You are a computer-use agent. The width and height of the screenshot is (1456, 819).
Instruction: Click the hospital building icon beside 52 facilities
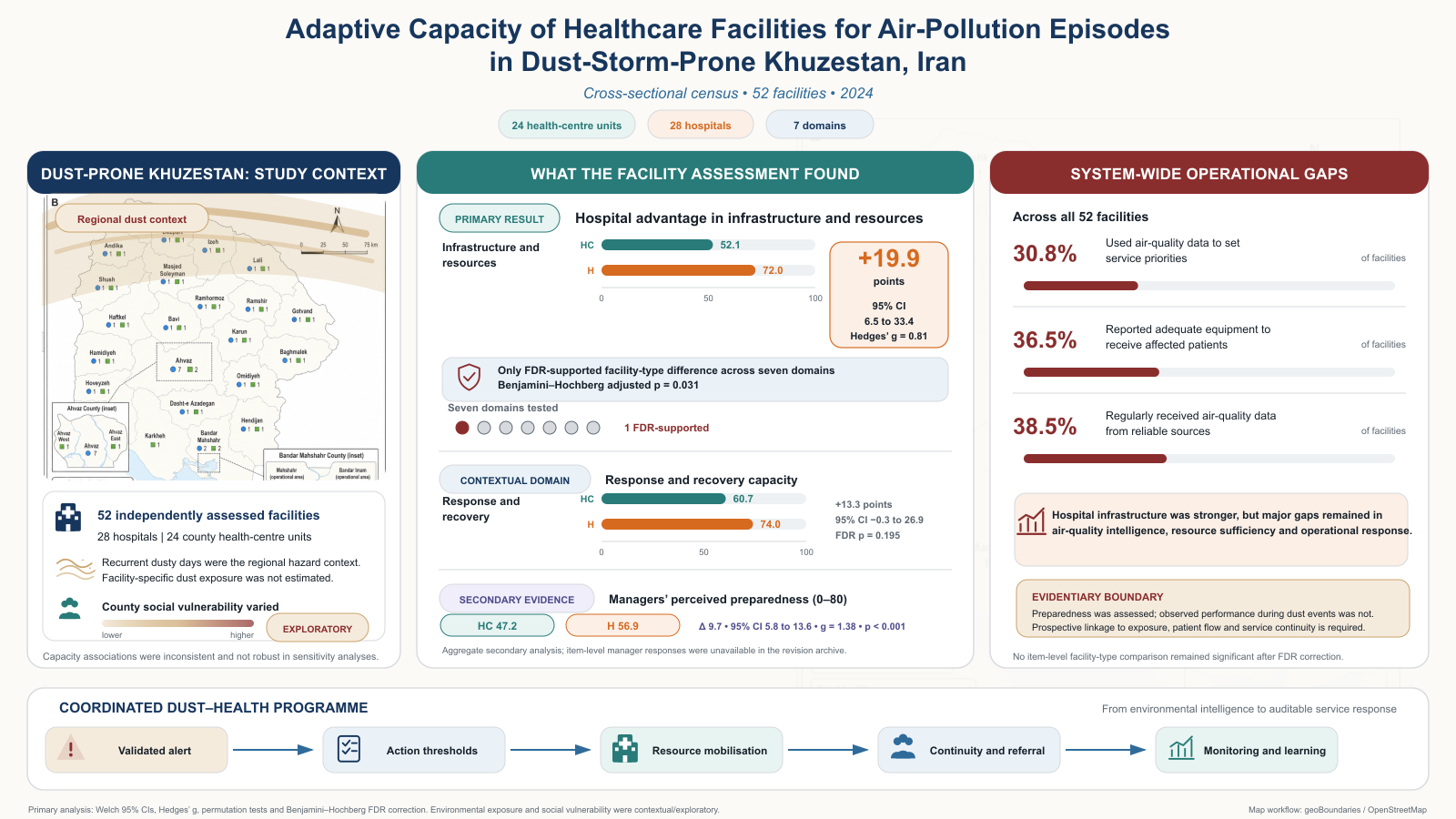coord(68,518)
